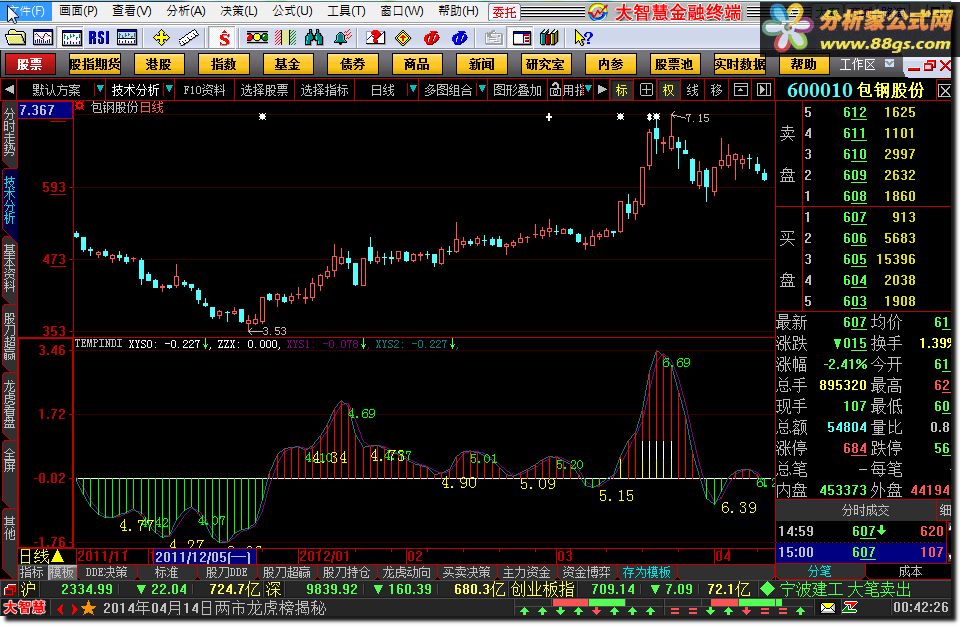Open the 文件(F) menu
The image size is (962, 626).
click(25, 11)
